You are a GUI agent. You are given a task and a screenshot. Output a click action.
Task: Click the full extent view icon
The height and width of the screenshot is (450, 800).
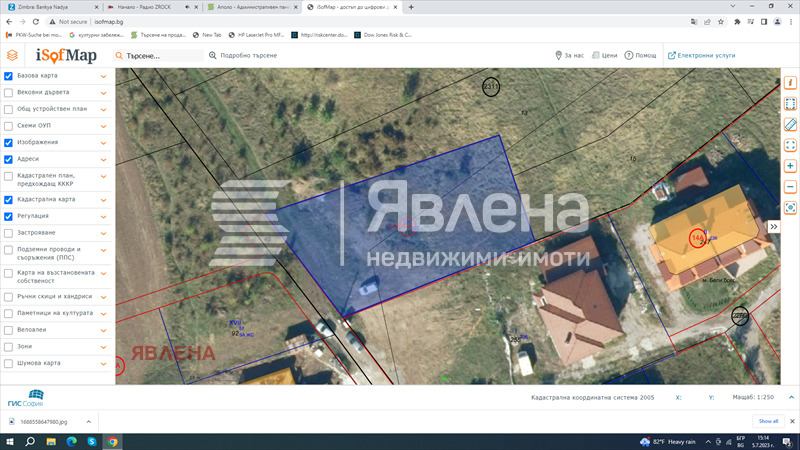tap(790, 145)
